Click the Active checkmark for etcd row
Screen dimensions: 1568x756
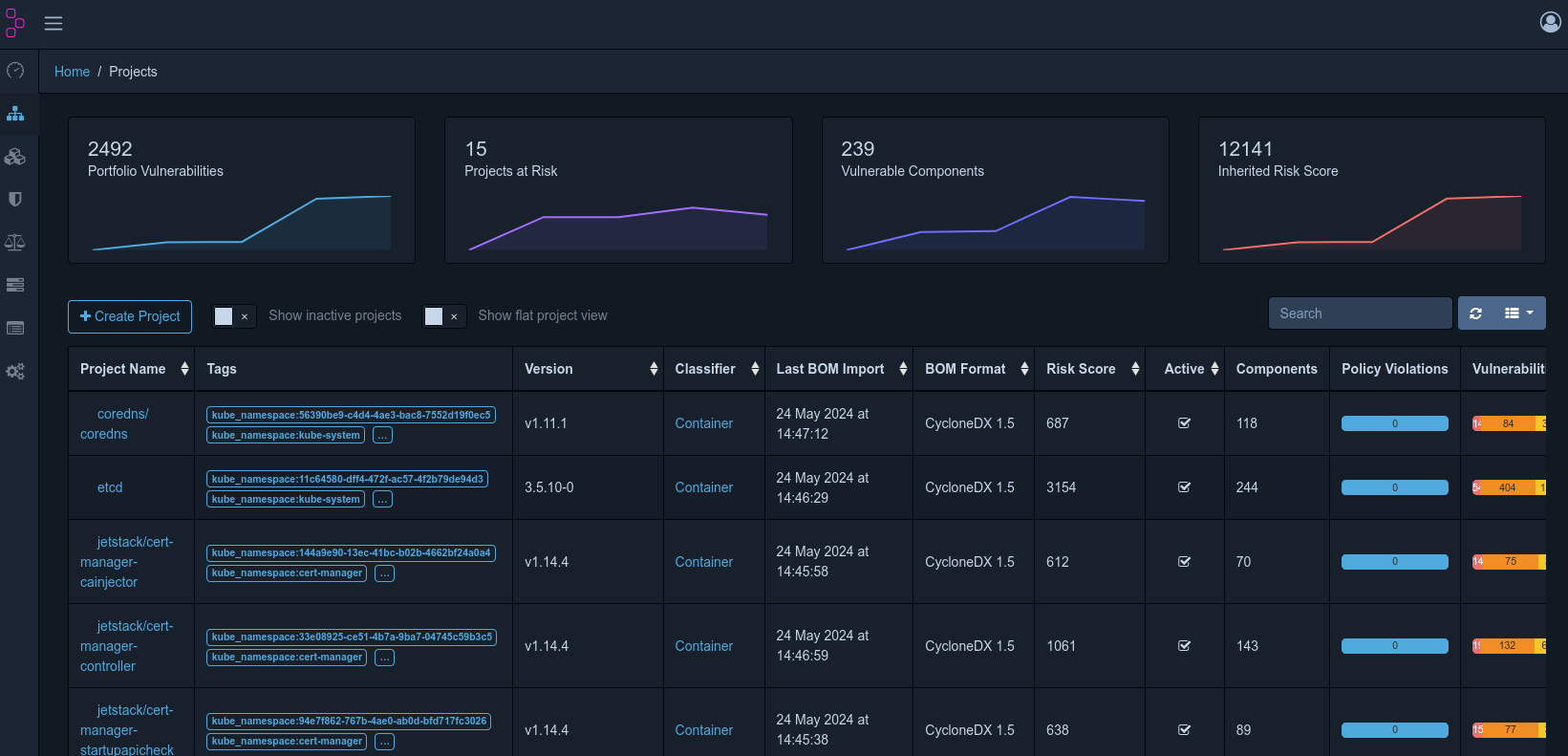1184,487
